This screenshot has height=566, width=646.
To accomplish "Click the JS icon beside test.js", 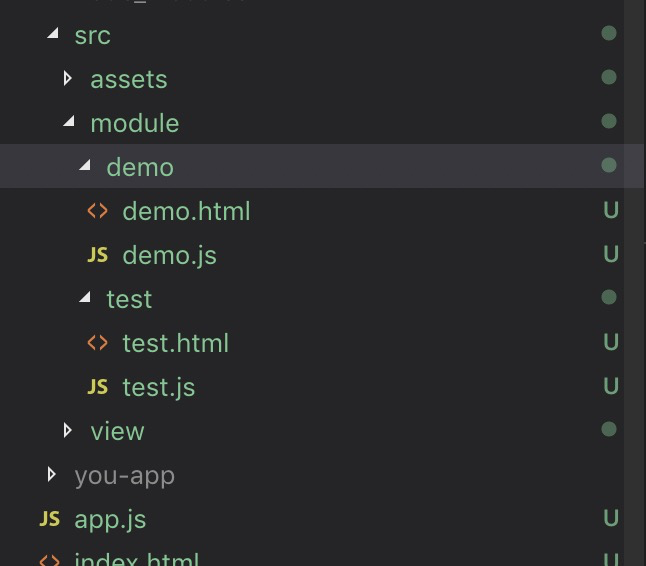I will point(97,387).
